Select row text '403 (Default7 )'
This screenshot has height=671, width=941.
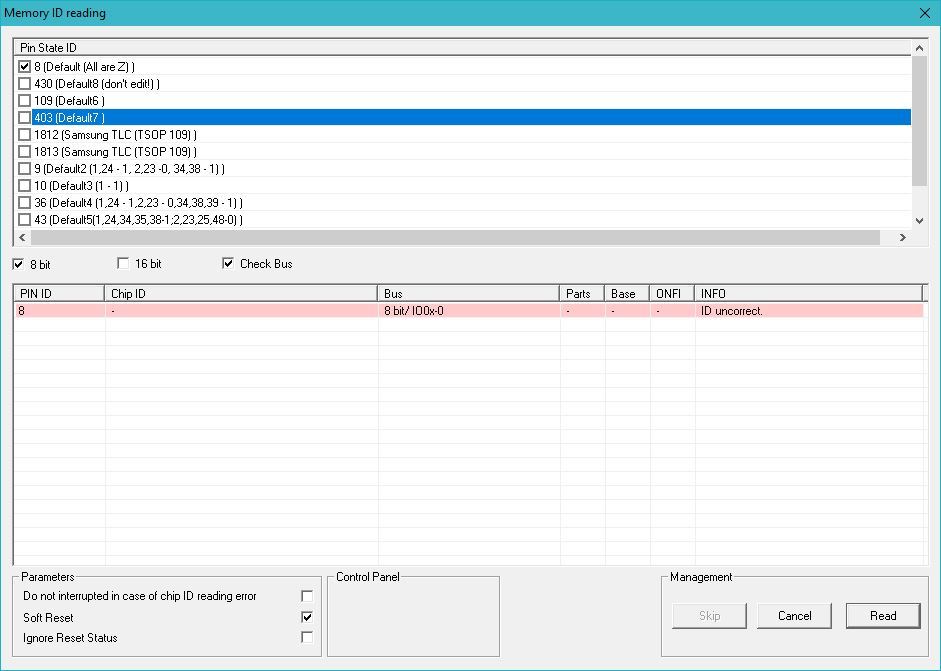tap(69, 118)
